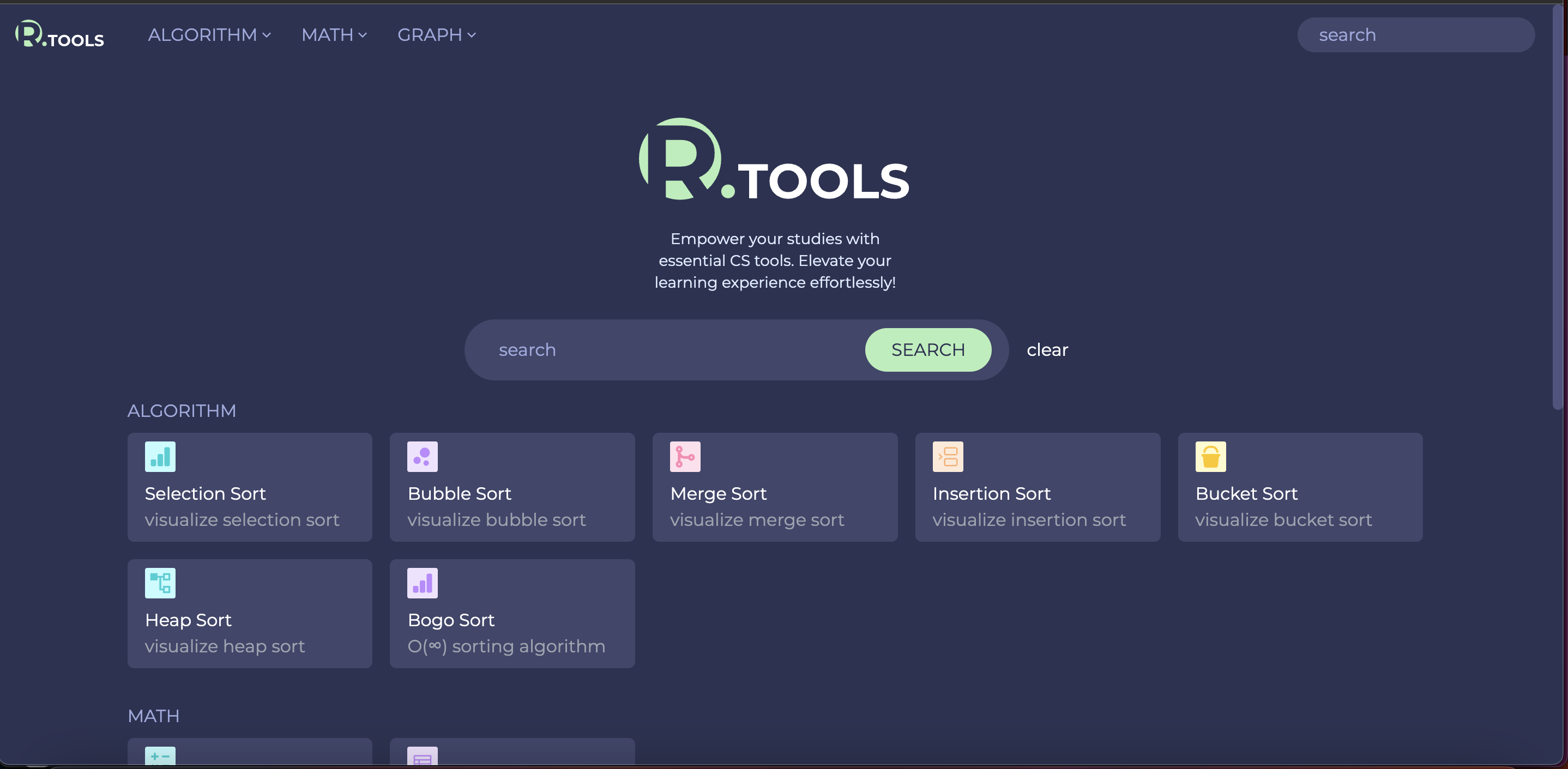The width and height of the screenshot is (1568, 769).
Task: Click the ALGORITHM section heading
Action: click(182, 411)
